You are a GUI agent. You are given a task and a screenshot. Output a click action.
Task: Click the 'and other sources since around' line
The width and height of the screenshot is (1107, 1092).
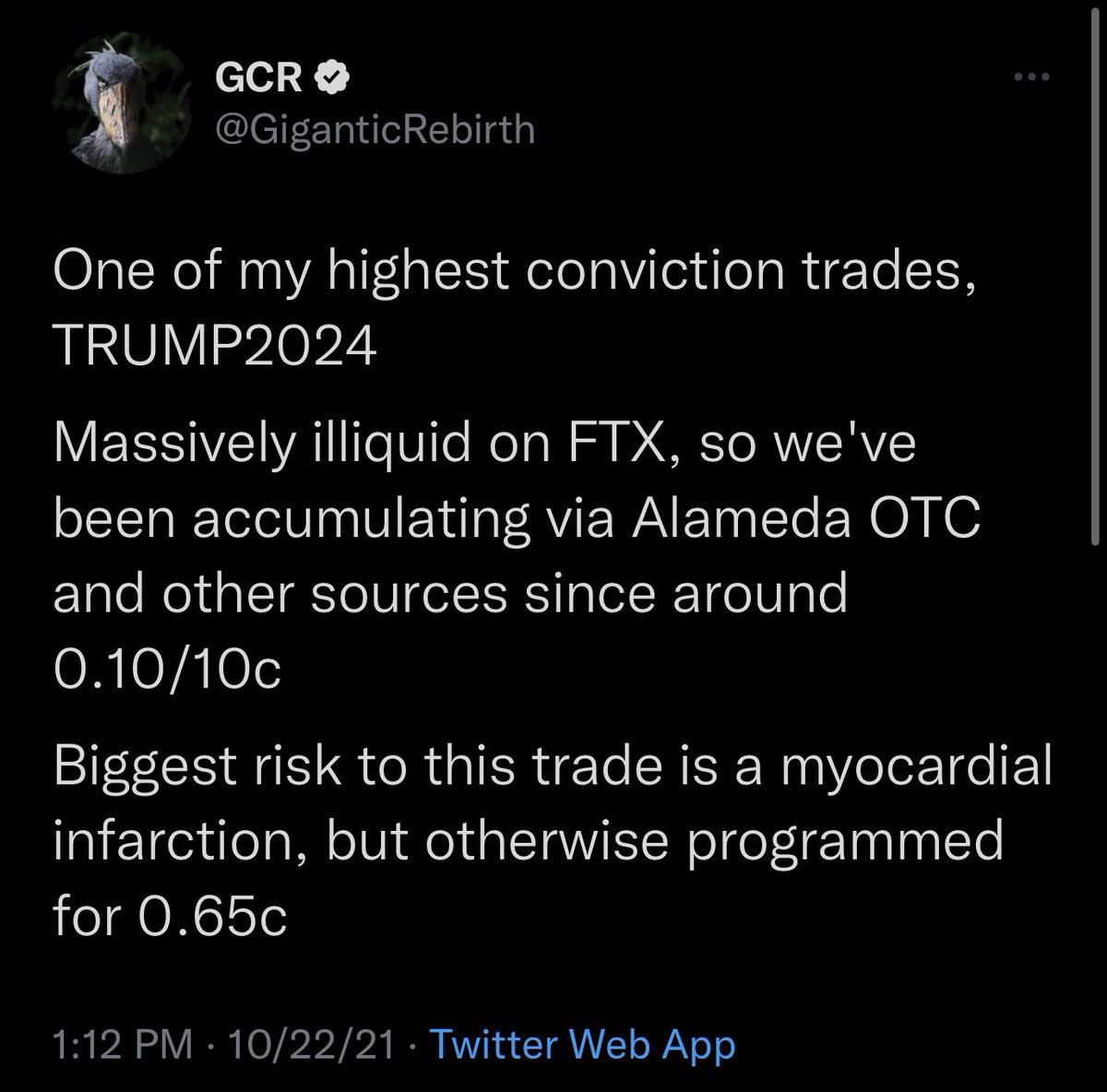point(450,593)
